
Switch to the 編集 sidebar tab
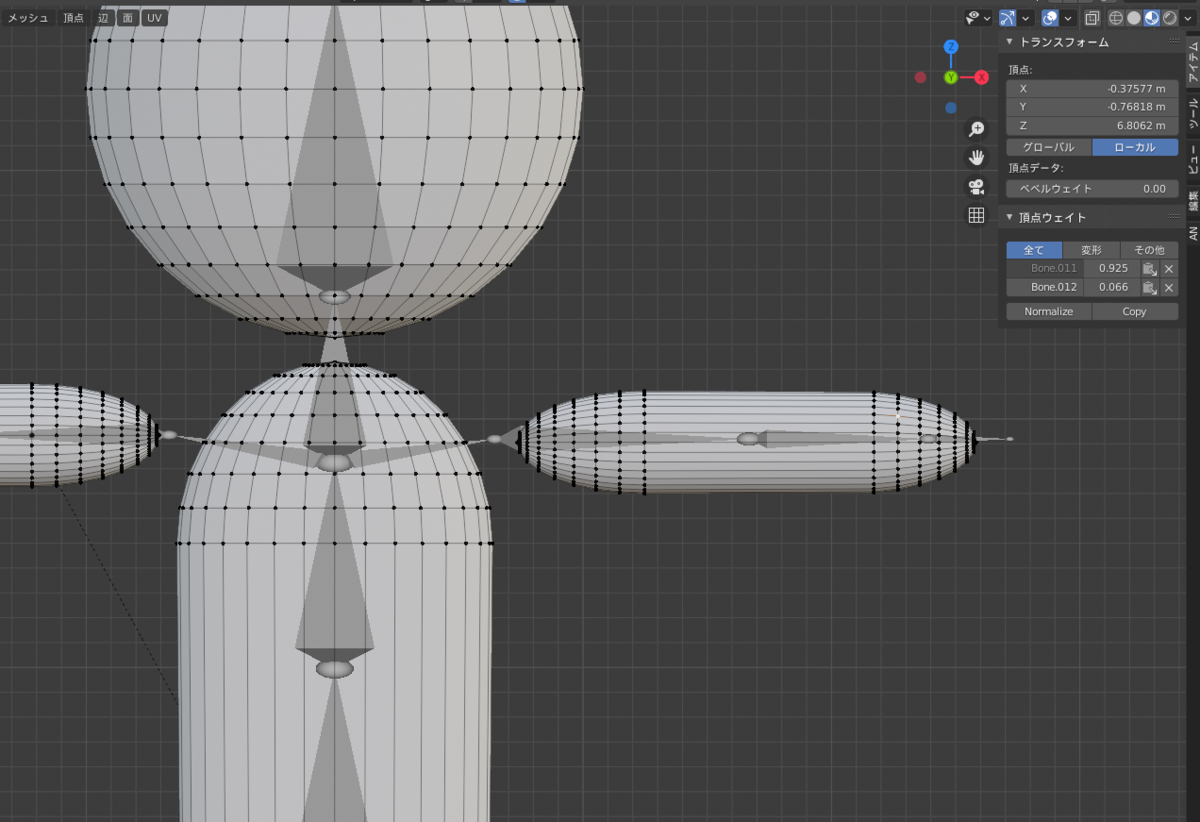pyautogui.click(x=1192, y=200)
